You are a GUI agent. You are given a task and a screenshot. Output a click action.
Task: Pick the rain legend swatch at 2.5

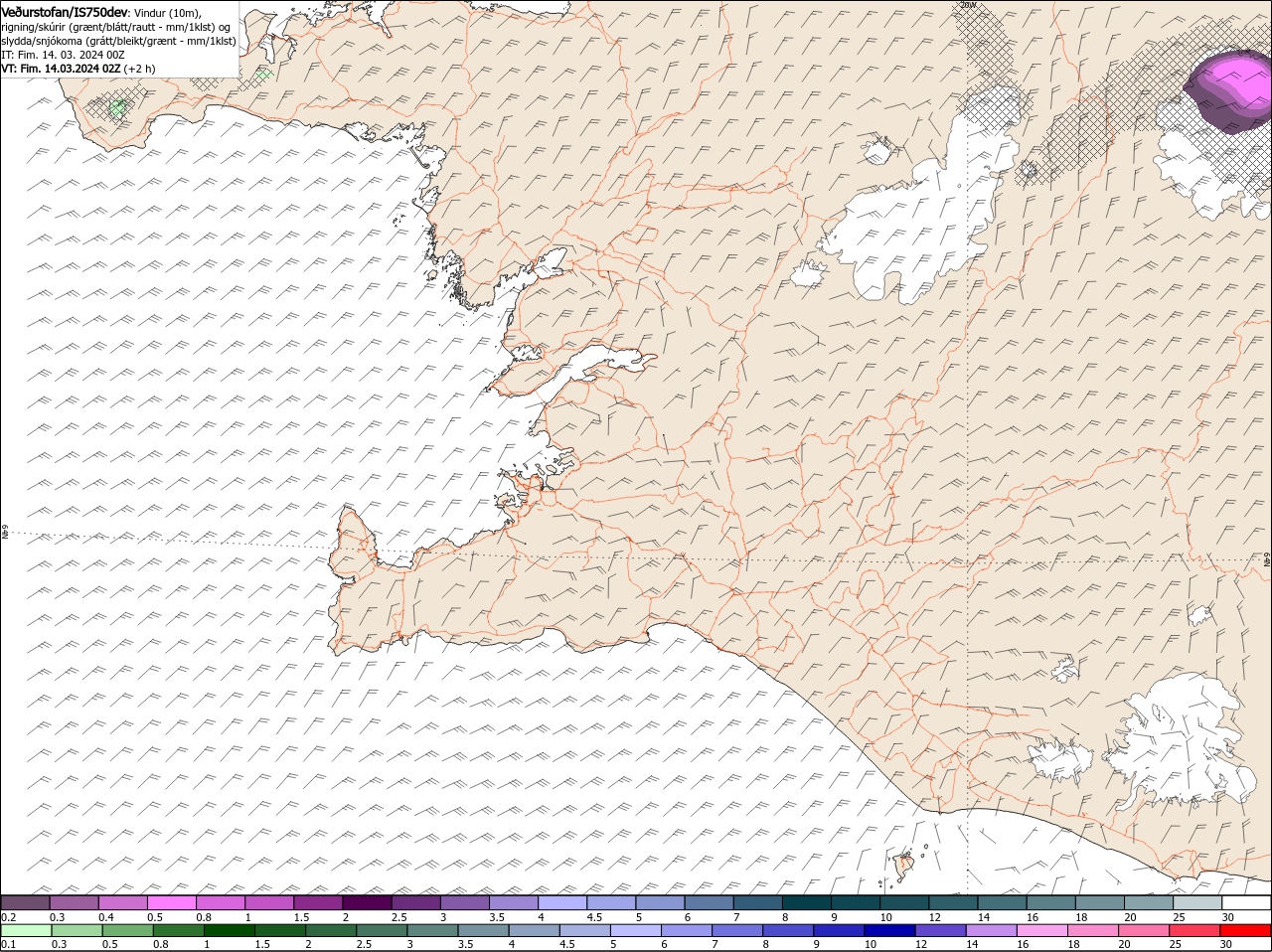(x=382, y=930)
